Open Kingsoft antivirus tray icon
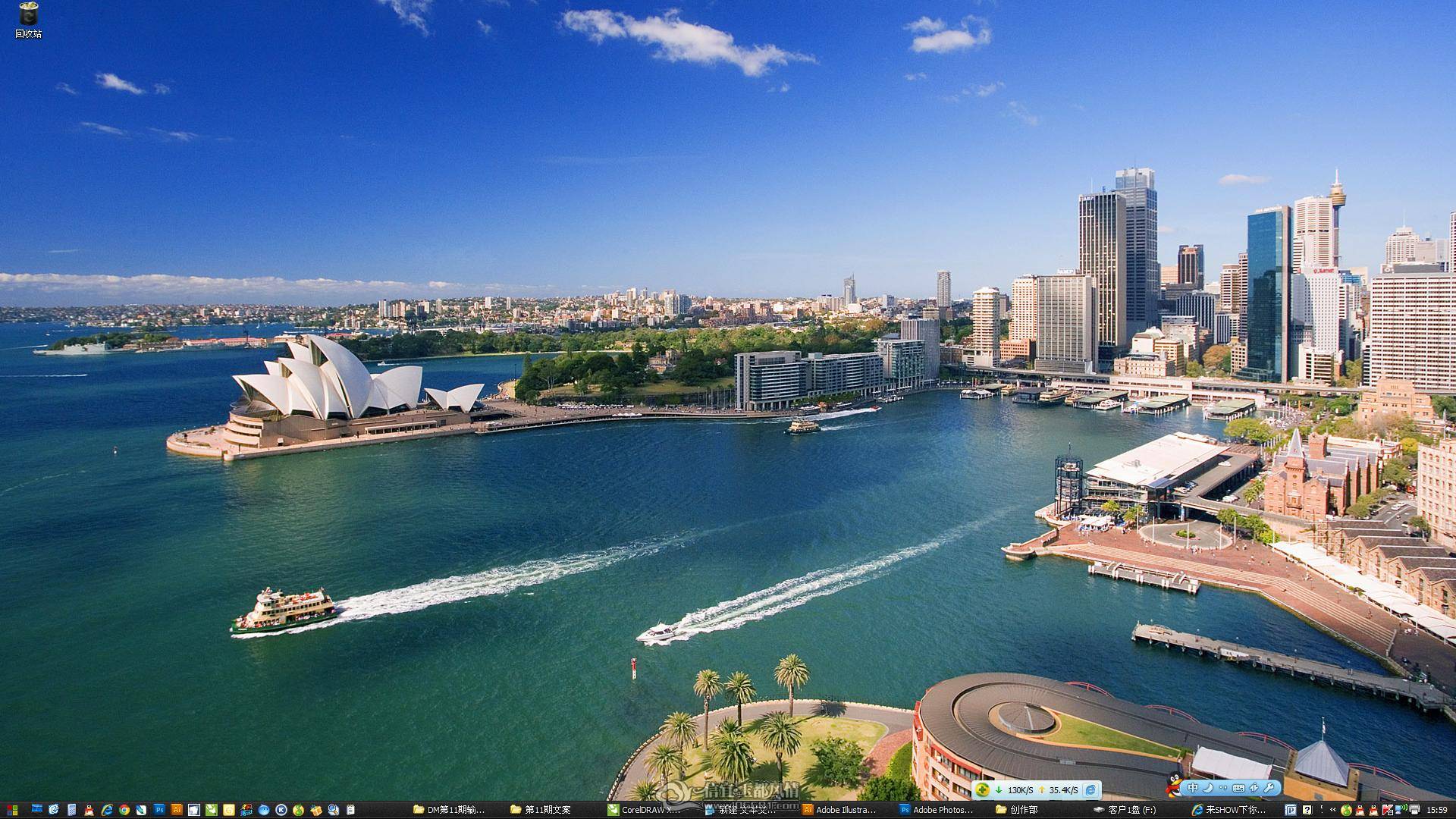 coord(1387,810)
